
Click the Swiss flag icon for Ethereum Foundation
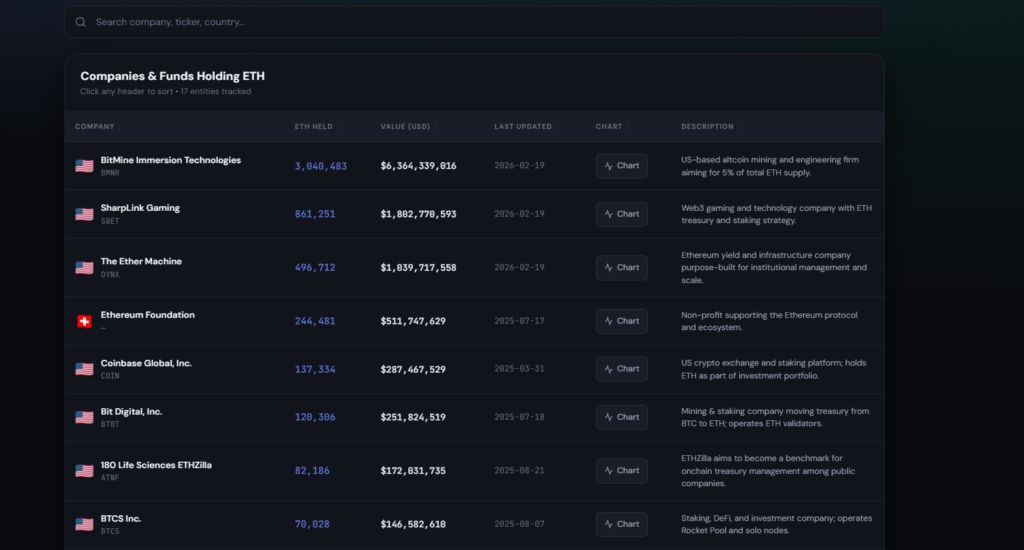84,321
